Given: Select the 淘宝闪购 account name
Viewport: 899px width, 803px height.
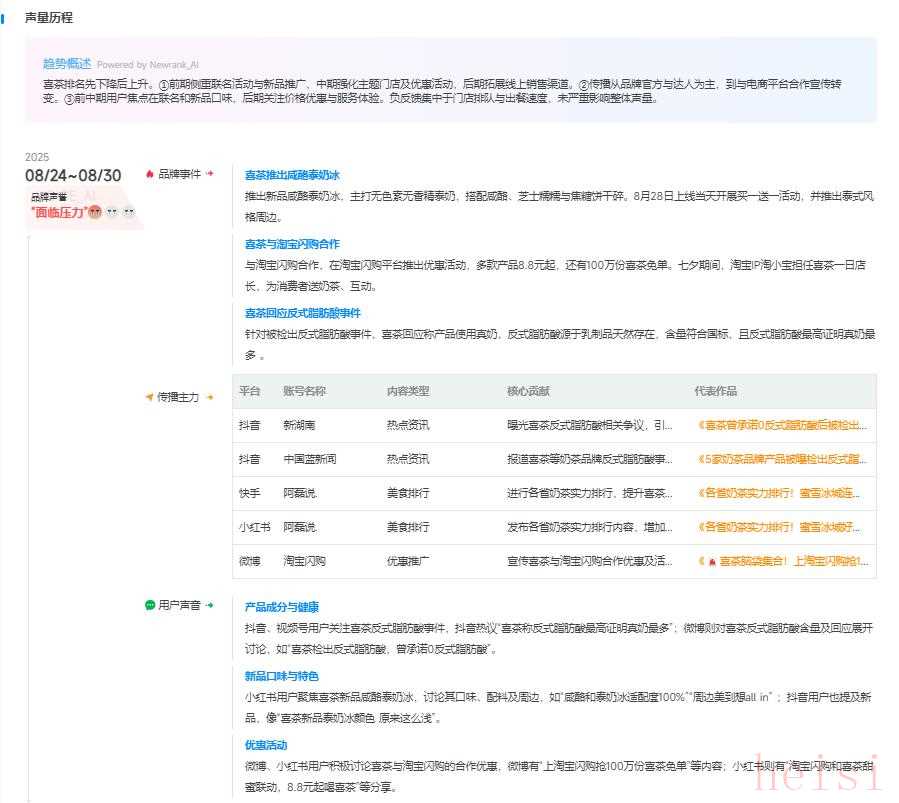Looking at the screenshot, I should (x=304, y=561).
